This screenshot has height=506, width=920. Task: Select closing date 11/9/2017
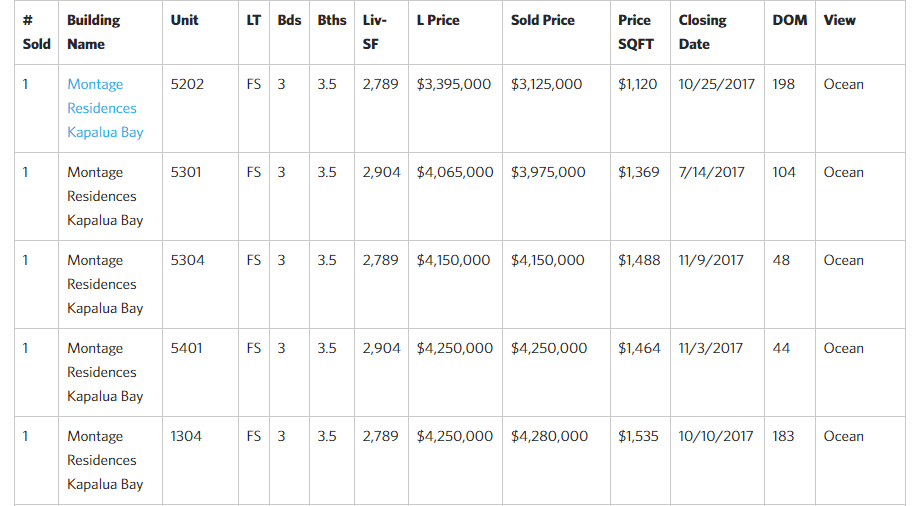point(711,261)
